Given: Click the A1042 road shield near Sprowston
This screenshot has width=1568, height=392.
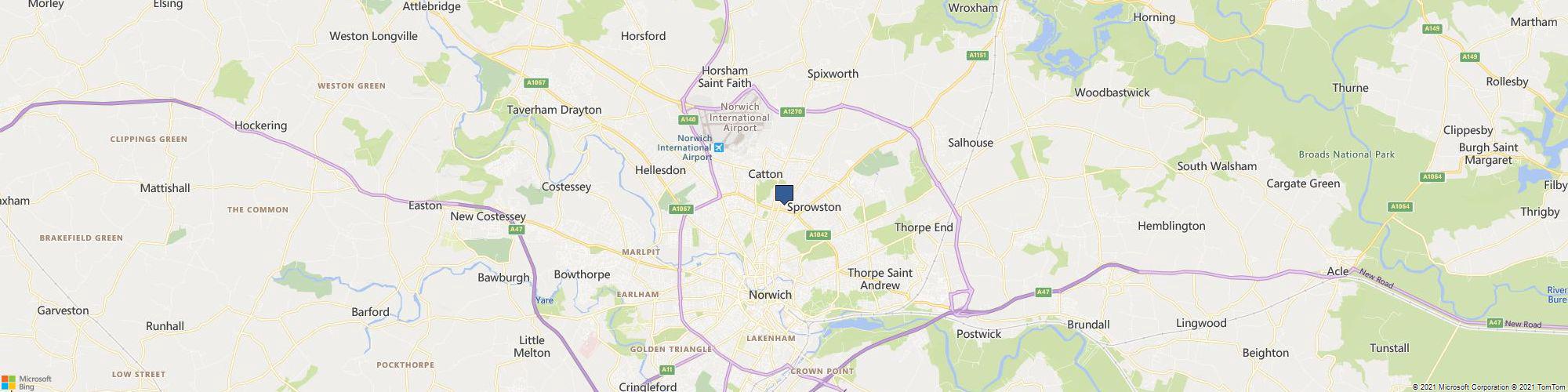Looking at the screenshot, I should (818, 234).
